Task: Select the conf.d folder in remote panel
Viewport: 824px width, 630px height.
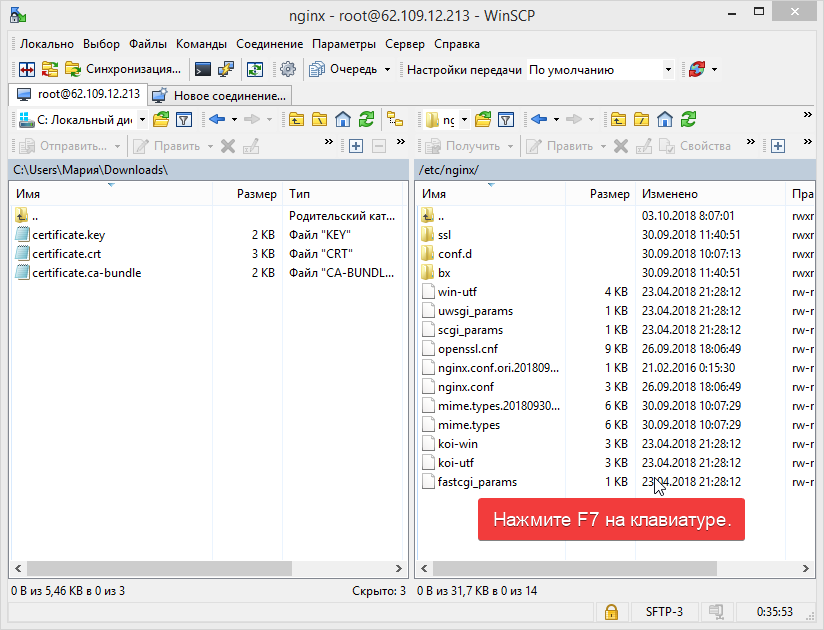Action: tap(455, 254)
